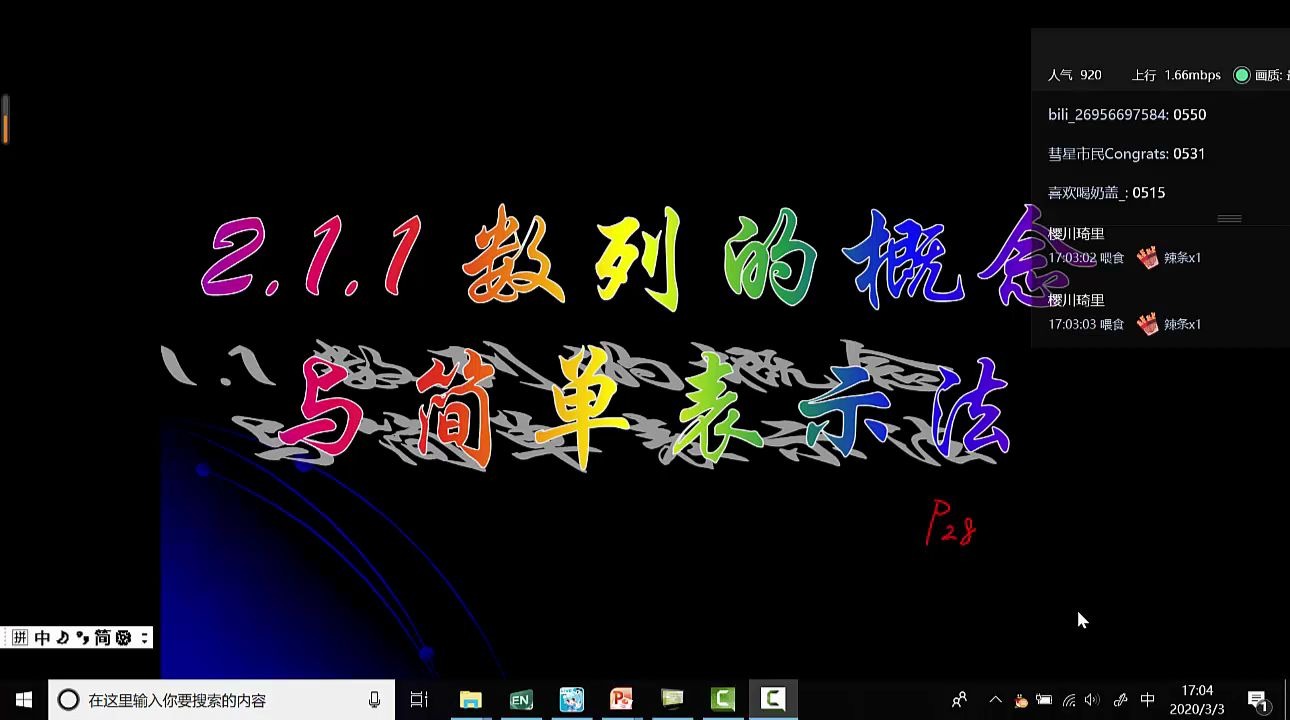
Task: Open the Wi-Fi network flyout
Action: [1069, 700]
